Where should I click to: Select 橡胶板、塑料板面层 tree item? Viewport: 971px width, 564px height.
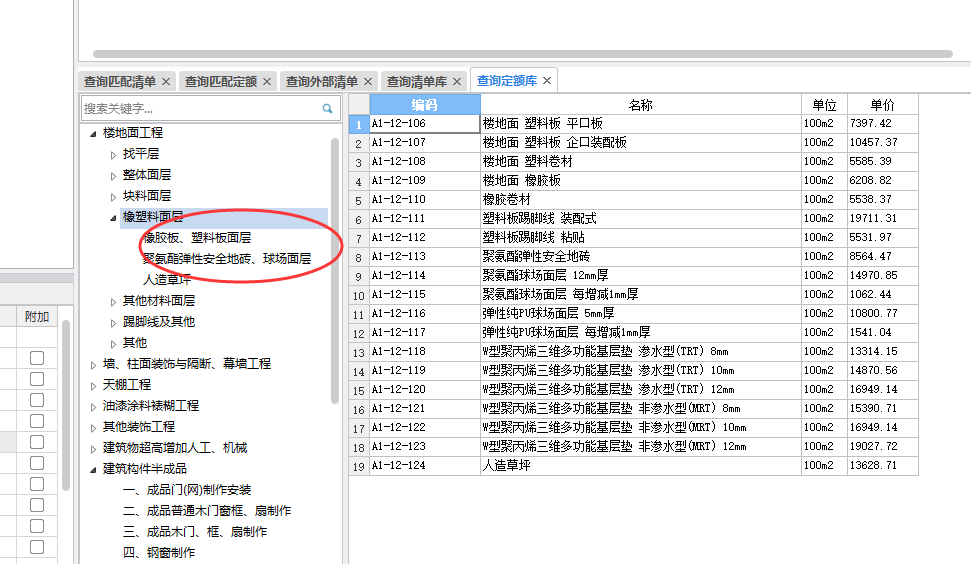pyautogui.click(x=197, y=238)
